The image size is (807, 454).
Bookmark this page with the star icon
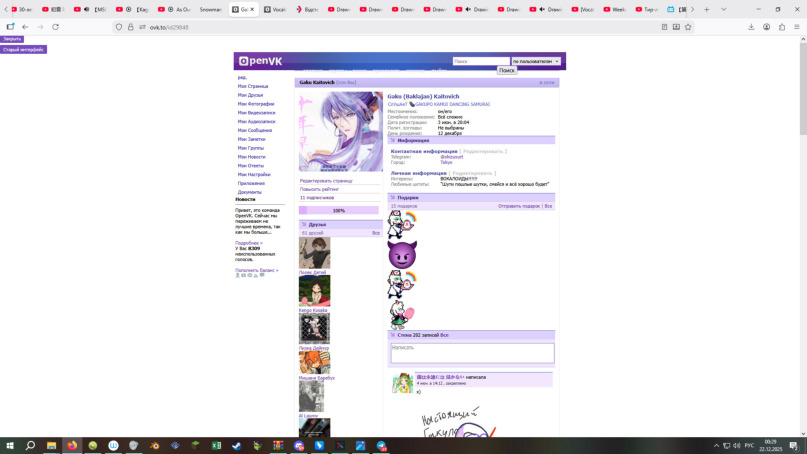(688, 27)
